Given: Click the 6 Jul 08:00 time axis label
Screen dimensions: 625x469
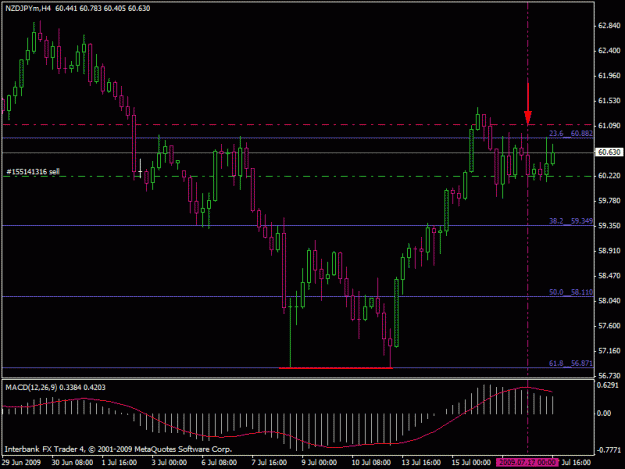Looking at the screenshot, I should click(x=219, y=463).
